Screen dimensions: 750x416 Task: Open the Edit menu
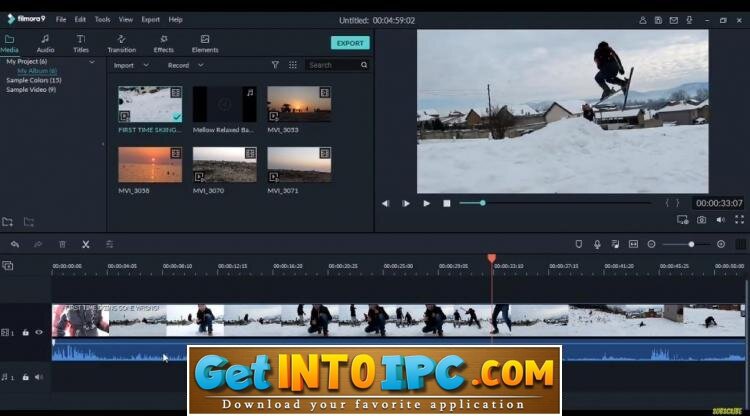pos(80,20)
